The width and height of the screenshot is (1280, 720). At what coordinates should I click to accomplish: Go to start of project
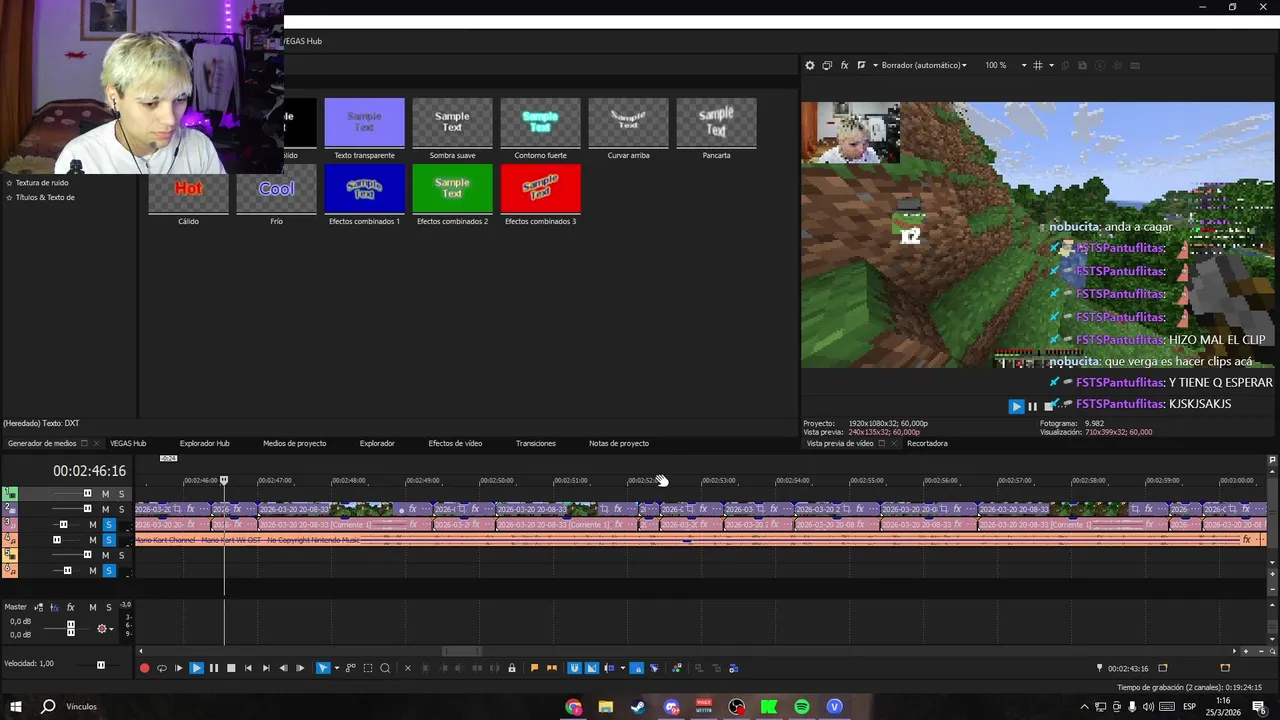[248, 668]
